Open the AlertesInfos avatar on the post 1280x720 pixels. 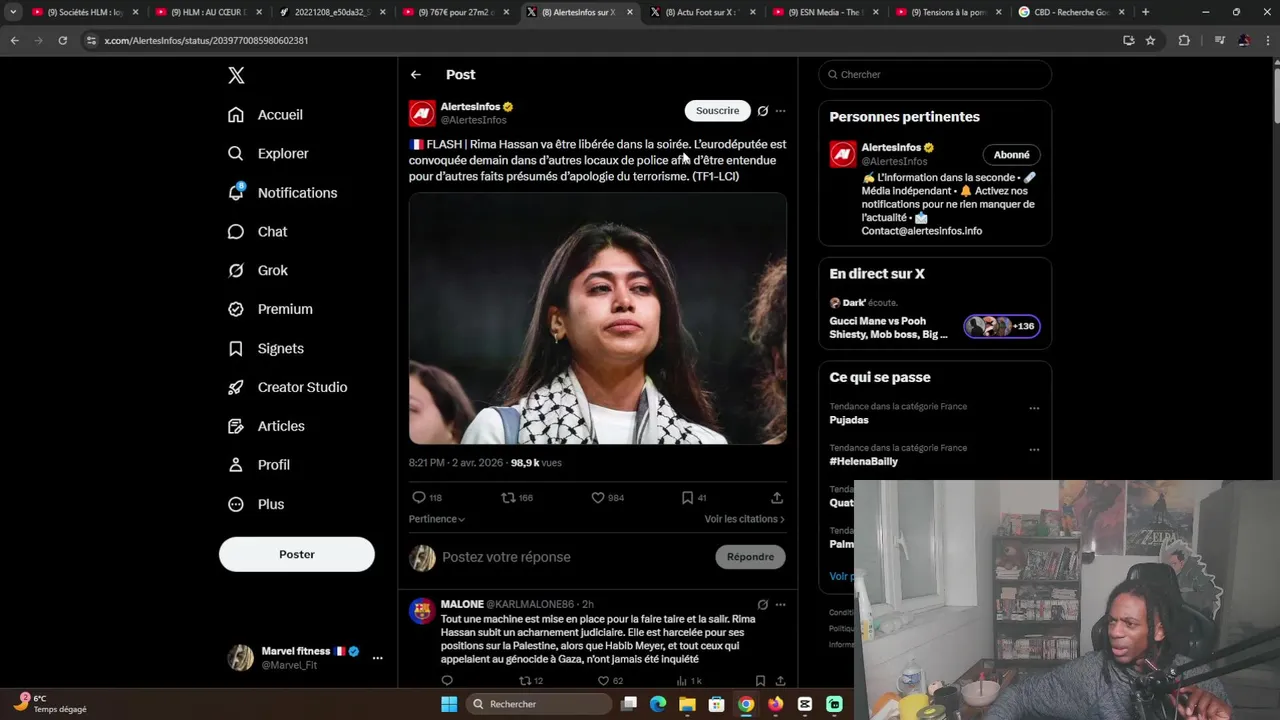pos(422,113)
